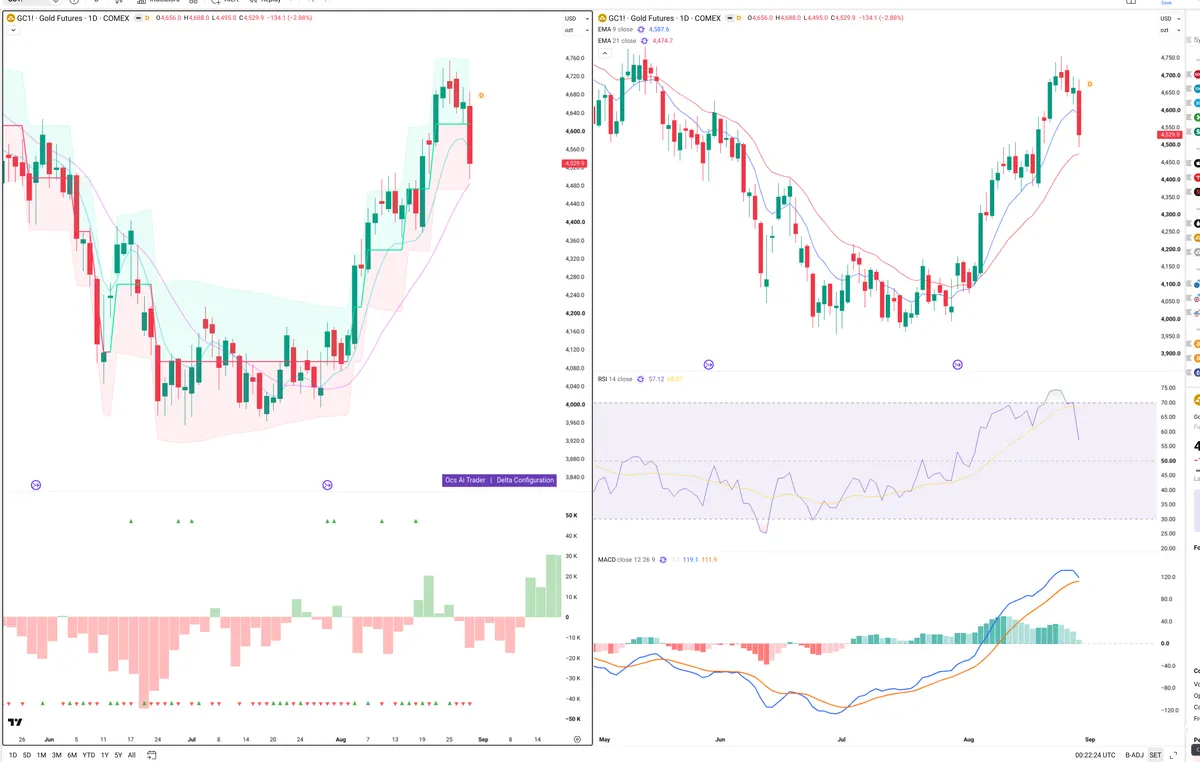Click the Save link at top right
Image resolution: width=1200 pixels, height=762 pixels.
(x=1165, y=2)
